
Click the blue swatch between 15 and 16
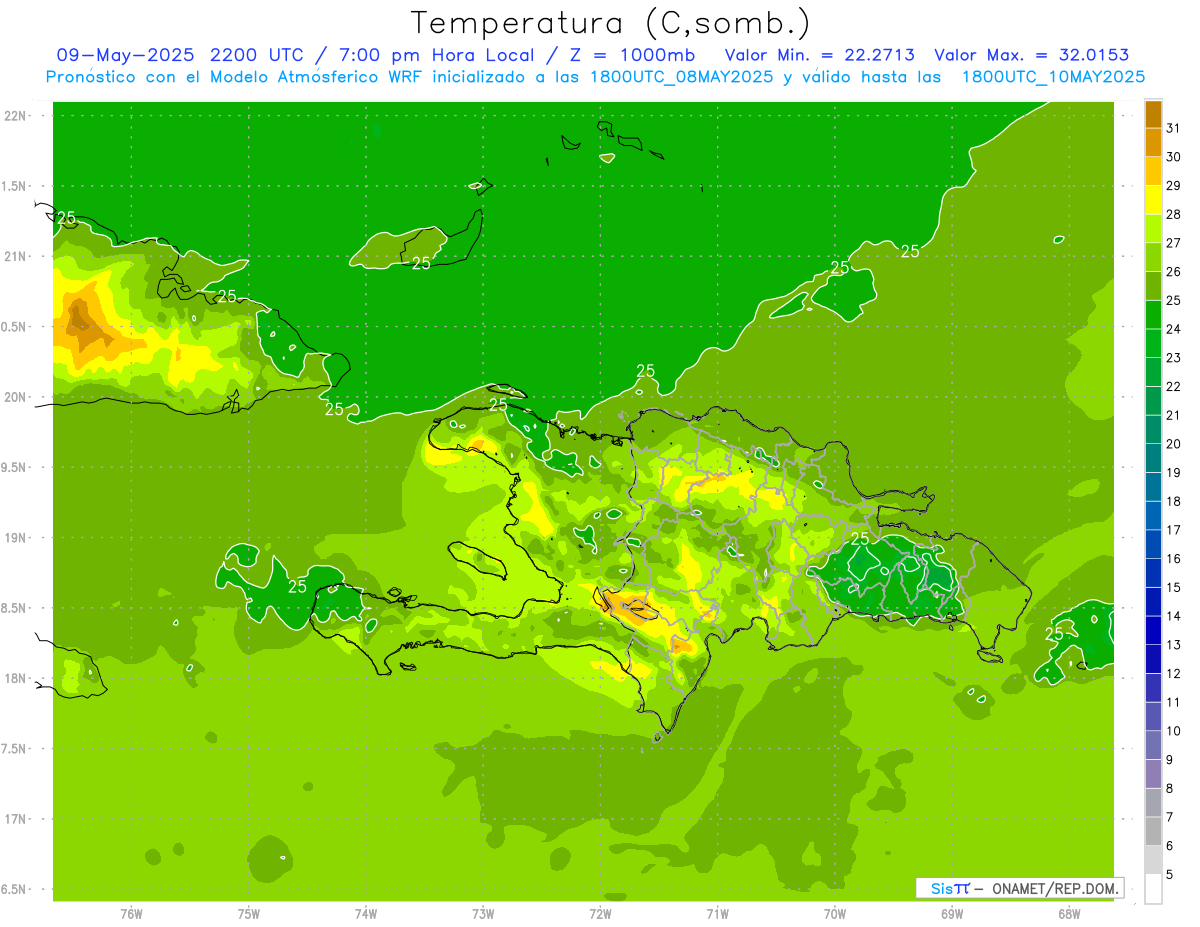pos(1153,573)
